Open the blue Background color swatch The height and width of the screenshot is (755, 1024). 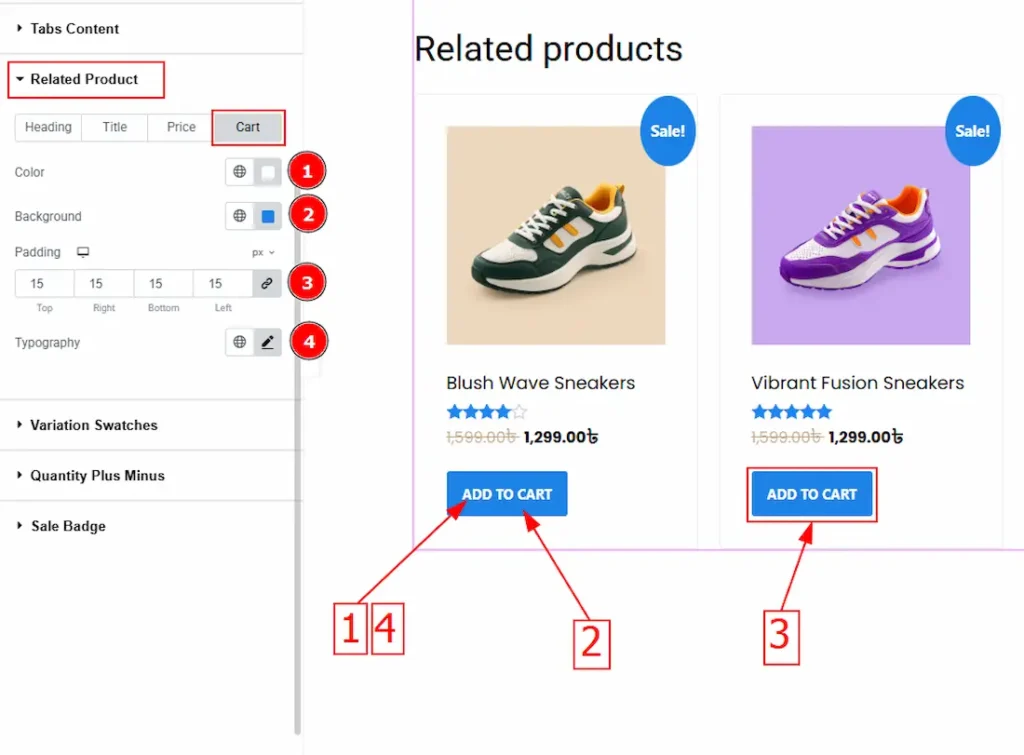pyautogui.click(x=267, y=216)
